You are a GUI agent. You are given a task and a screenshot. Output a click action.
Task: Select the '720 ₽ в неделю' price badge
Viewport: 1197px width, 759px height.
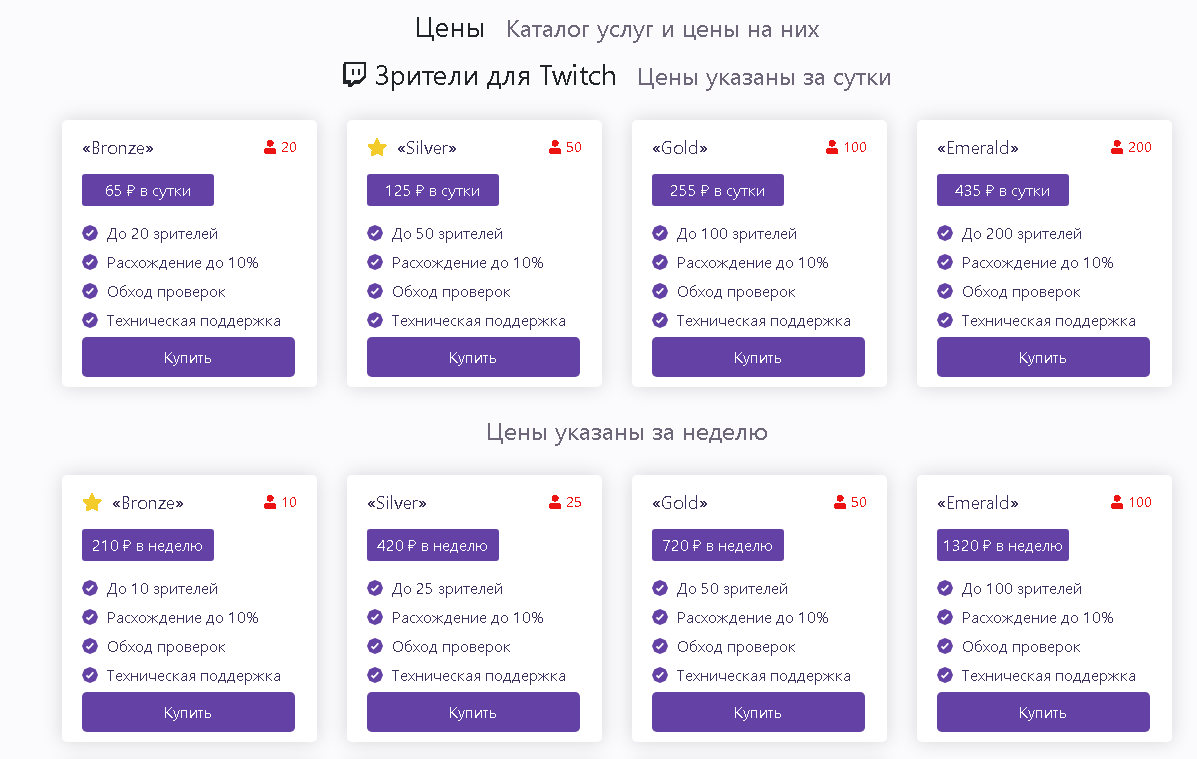tap(718, 545)
